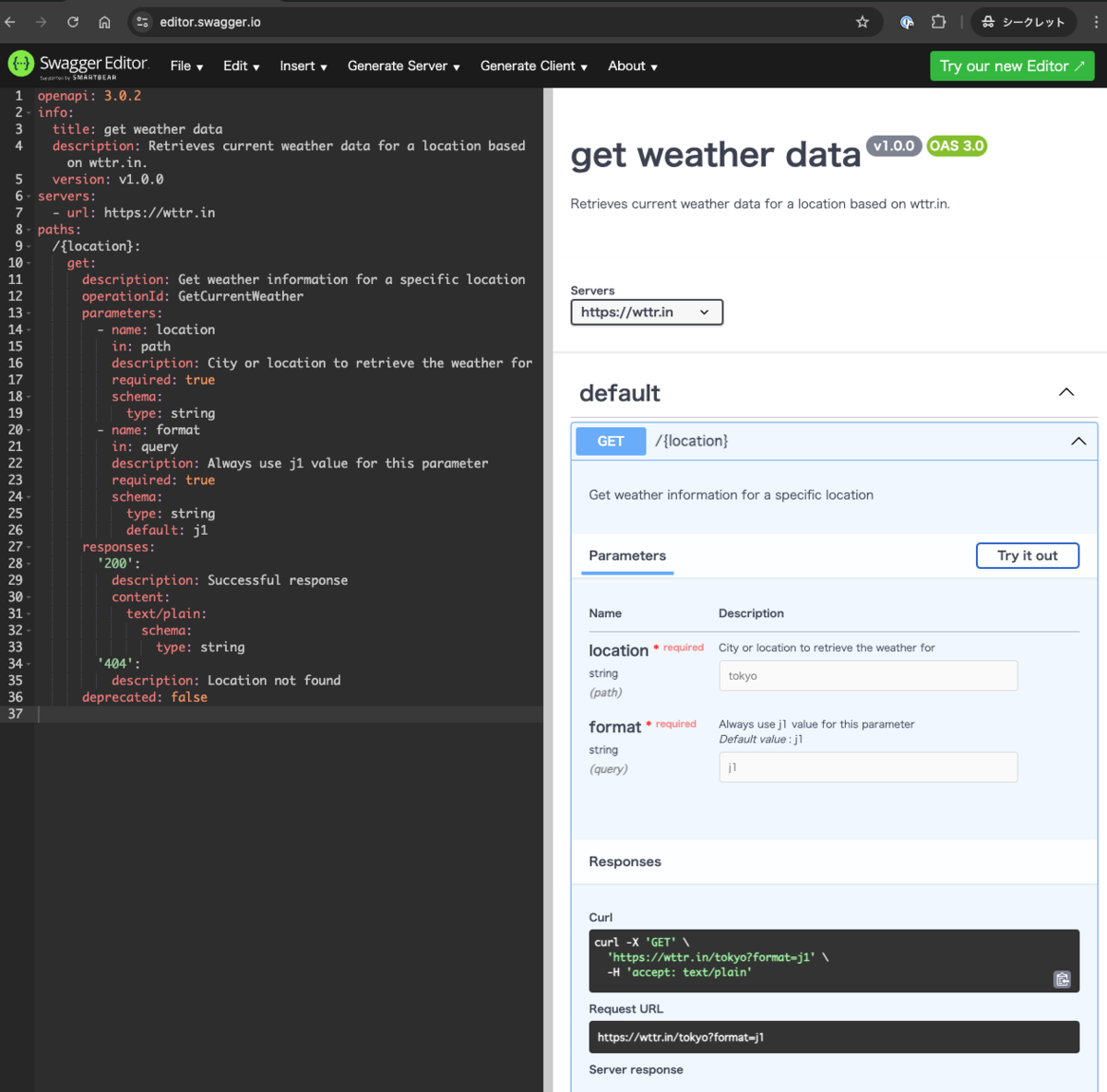Click the Request URL value box

coord(834,1038)
